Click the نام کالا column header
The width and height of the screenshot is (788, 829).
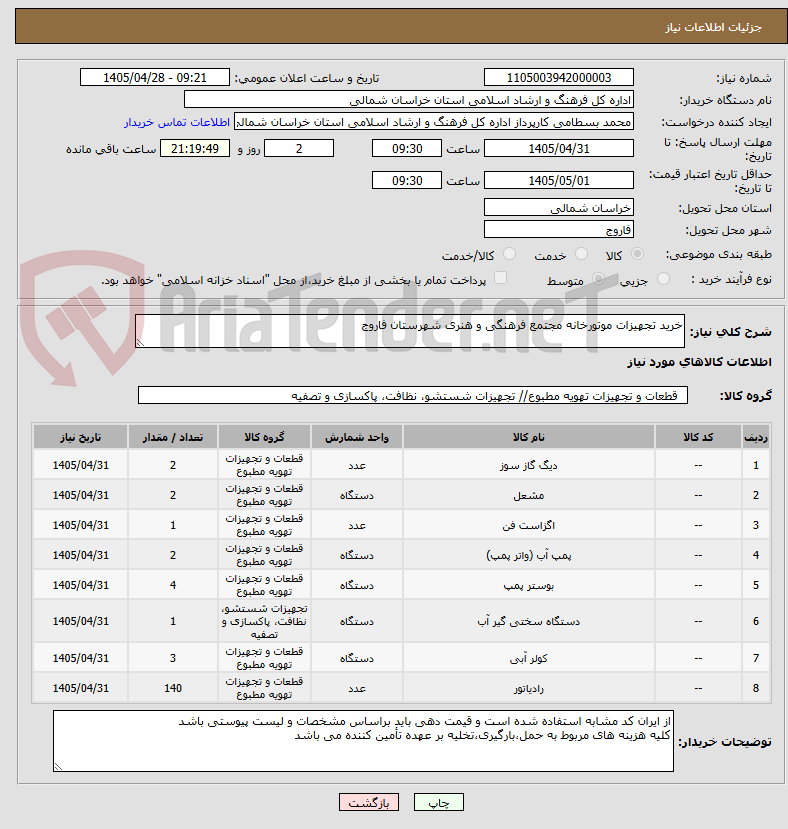point(529,437)
